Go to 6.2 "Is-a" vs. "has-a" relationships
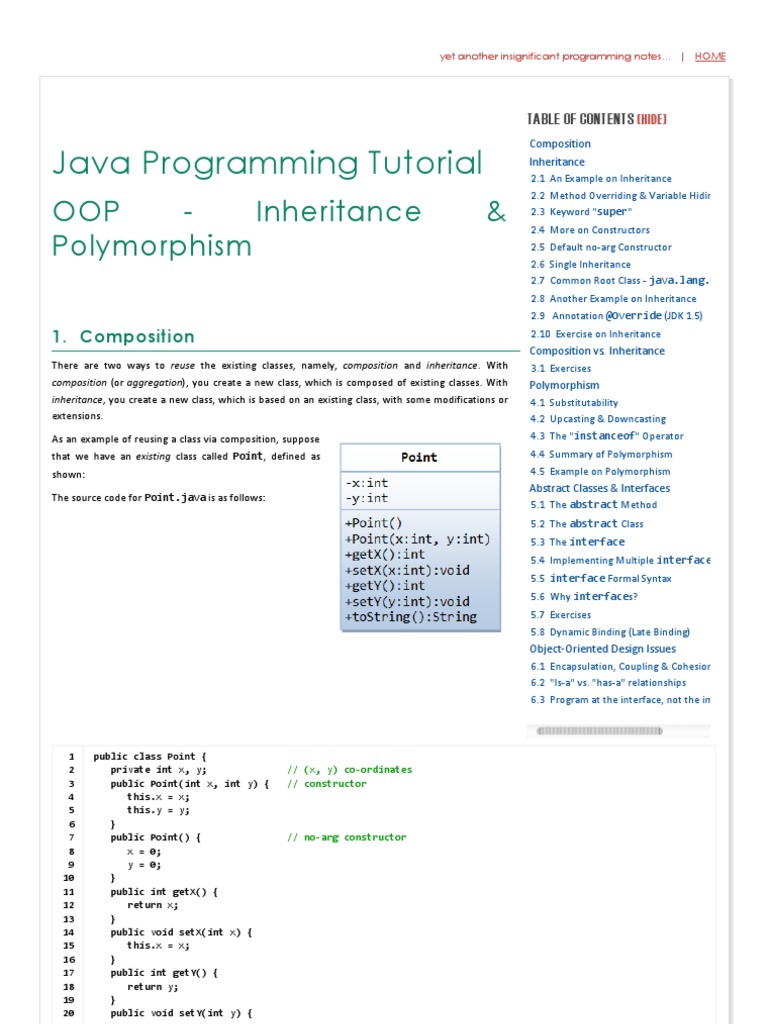This screenshot has width=768, height=1024. pyautogui.click(x=608, y=682)
